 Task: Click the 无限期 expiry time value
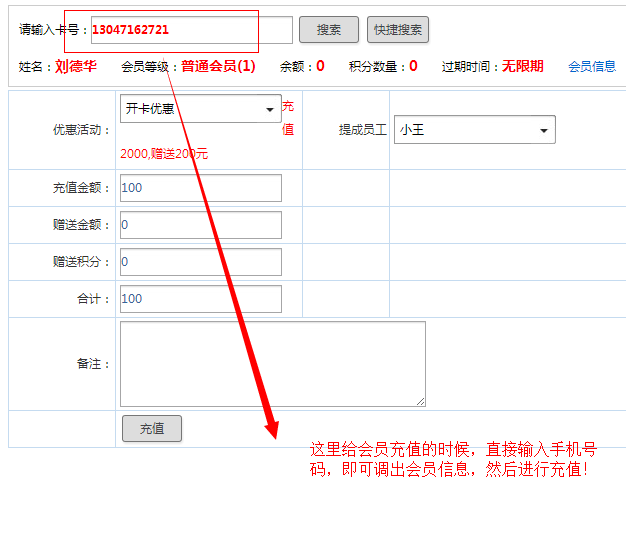coord(523,67)
